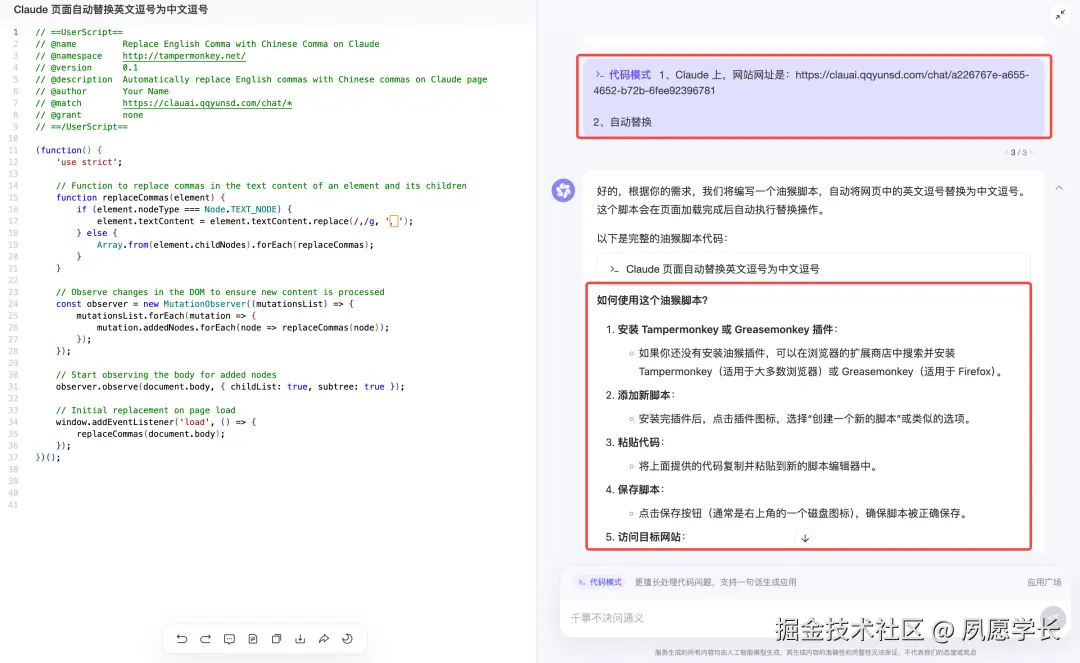Click the 'use strict' line in code

[89, 162]
